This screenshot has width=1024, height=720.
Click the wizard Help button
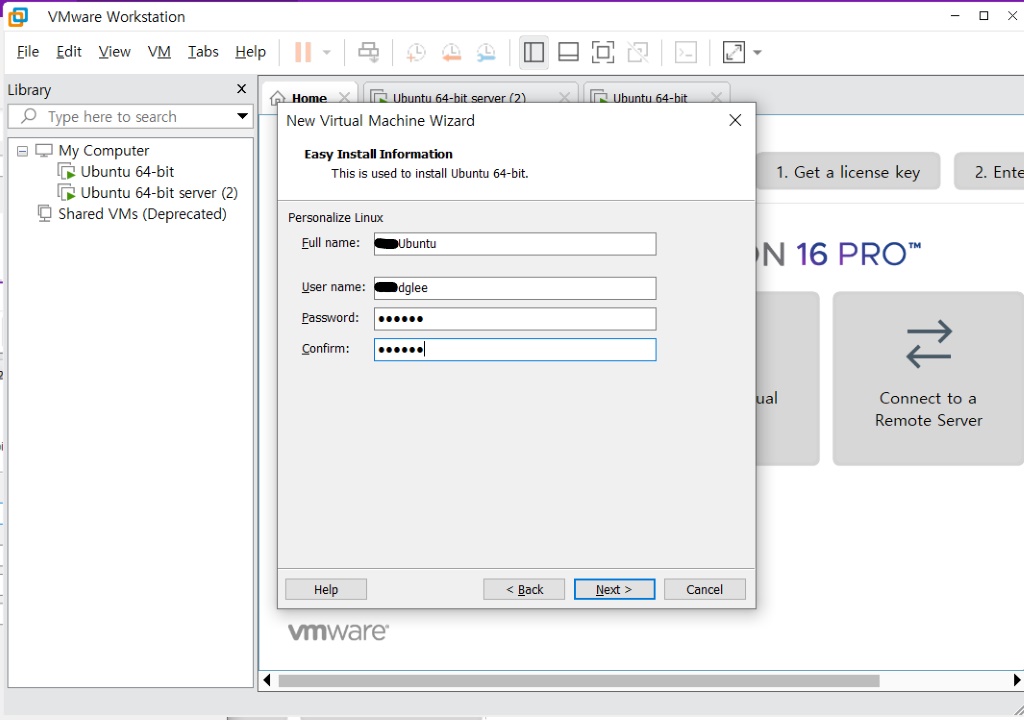[x=326, y=589]
